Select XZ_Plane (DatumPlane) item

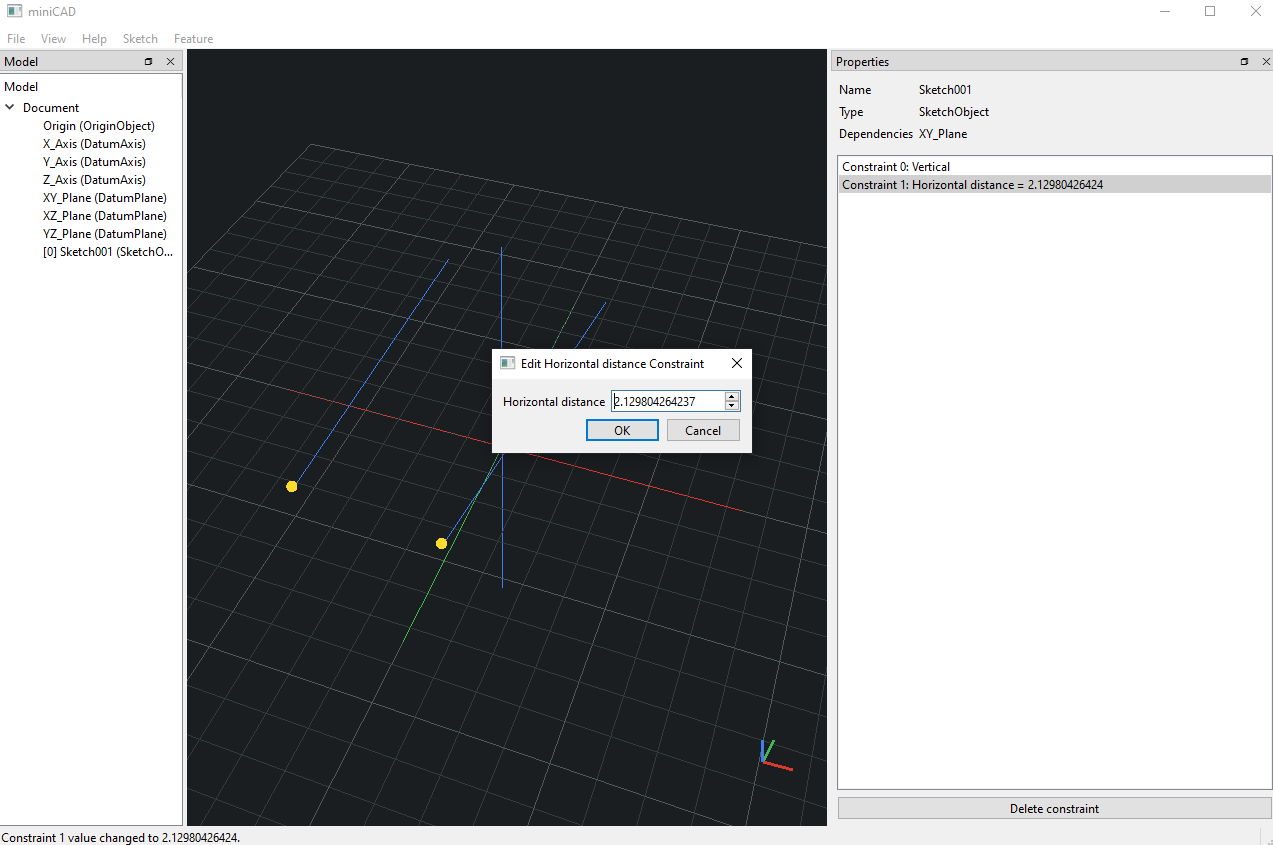click(x=105, y=216)
